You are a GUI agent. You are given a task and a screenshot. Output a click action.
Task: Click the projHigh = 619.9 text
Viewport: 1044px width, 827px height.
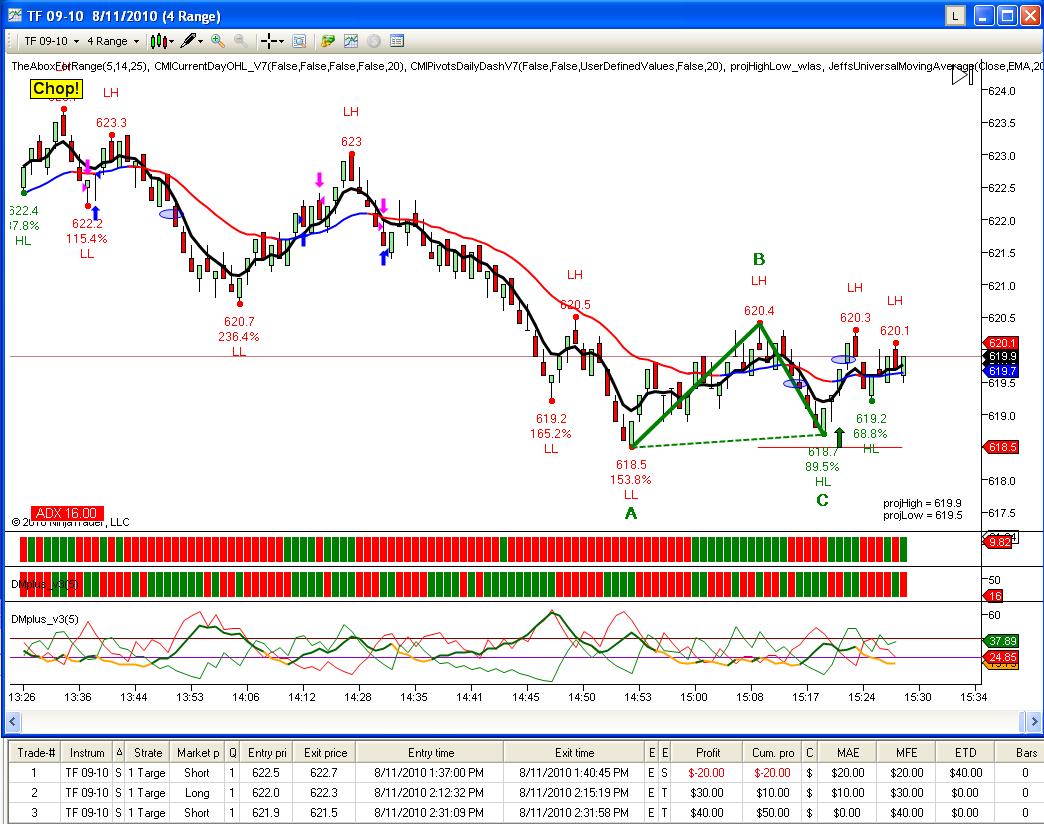(922, 503)
